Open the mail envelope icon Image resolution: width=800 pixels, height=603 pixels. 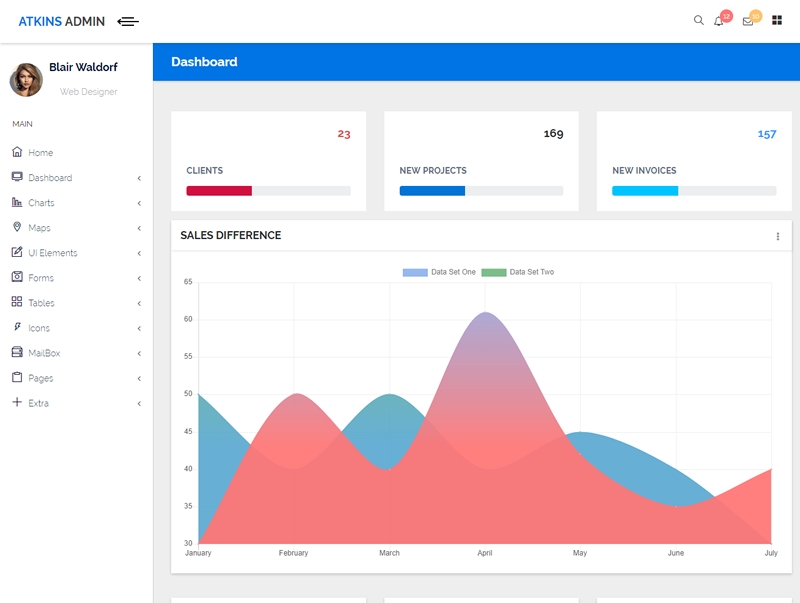pyautogui.click(x=747, y=21)
